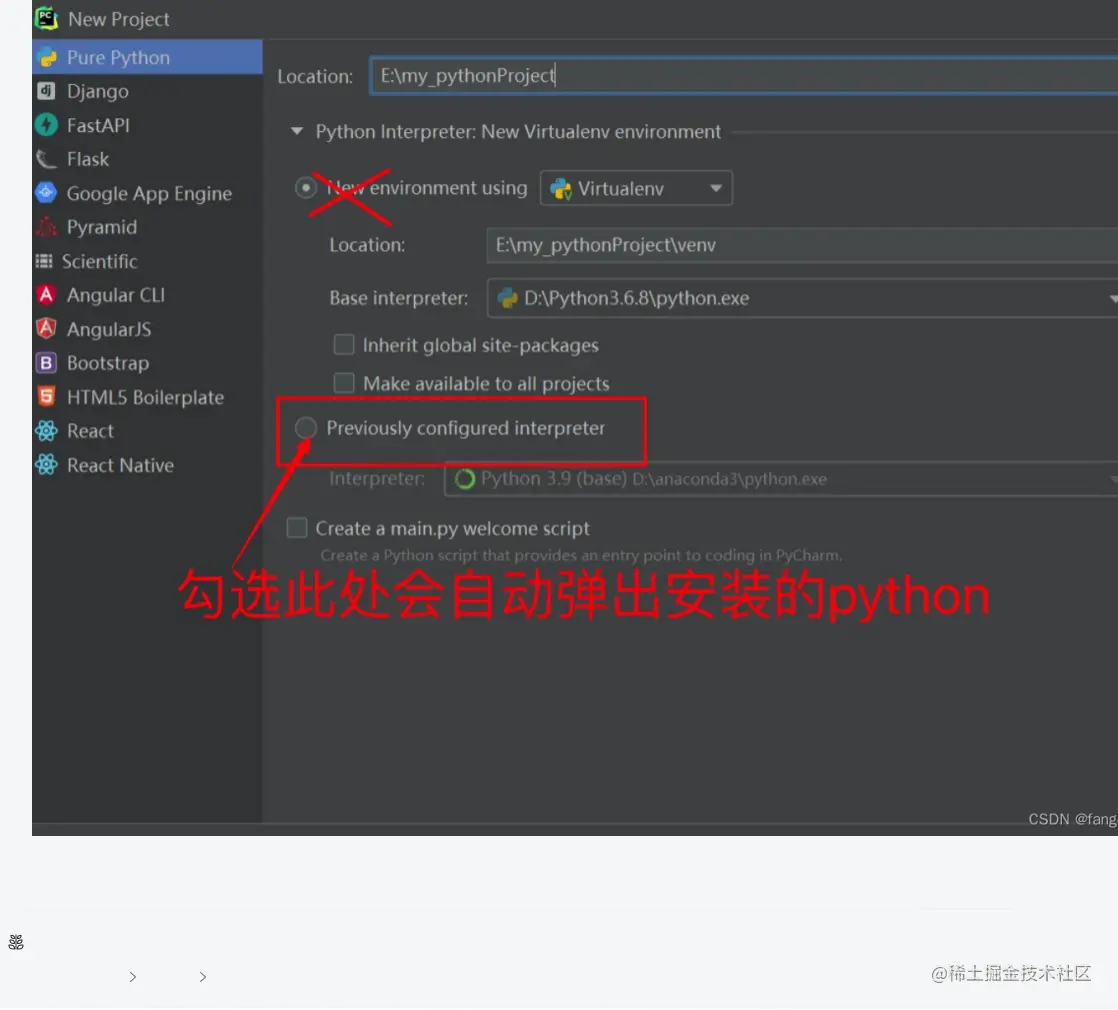This screenshot has height=1010, width=1118.
Task: Click the Django project type icon
Action: [46, 91]
